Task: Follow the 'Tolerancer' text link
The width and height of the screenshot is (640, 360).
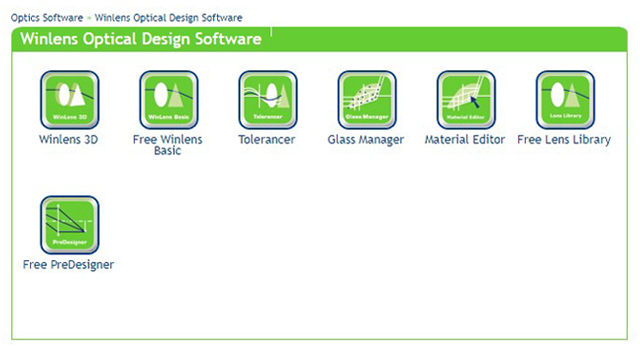Action: pos(267,140)
